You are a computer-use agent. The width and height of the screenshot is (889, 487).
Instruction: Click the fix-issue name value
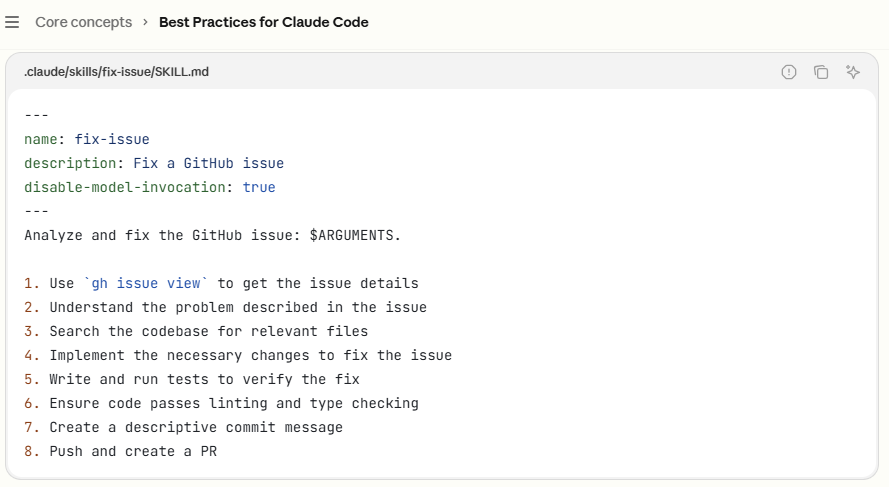(x=112, y=139)
